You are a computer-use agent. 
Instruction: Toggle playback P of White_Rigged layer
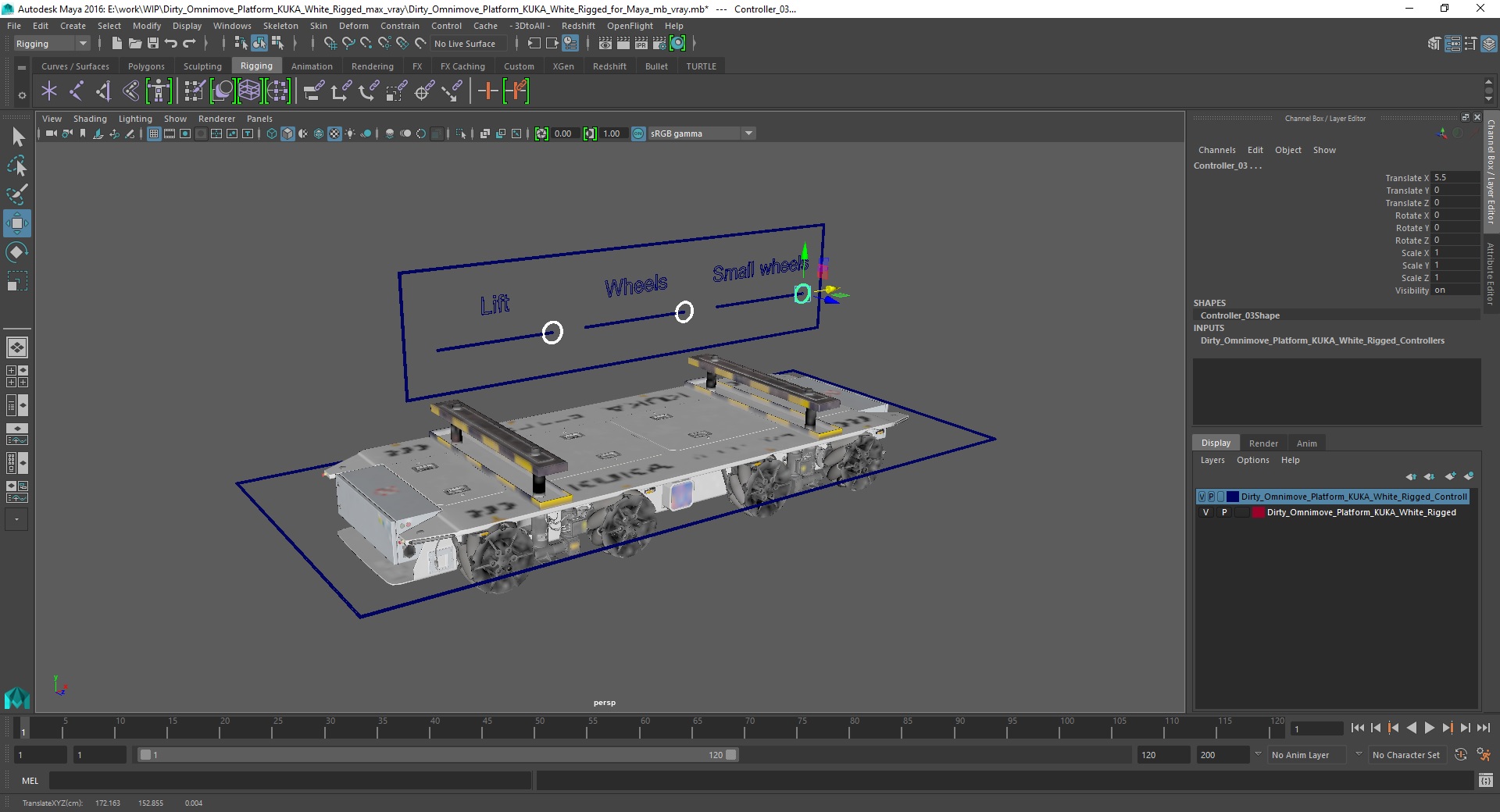1224,513
